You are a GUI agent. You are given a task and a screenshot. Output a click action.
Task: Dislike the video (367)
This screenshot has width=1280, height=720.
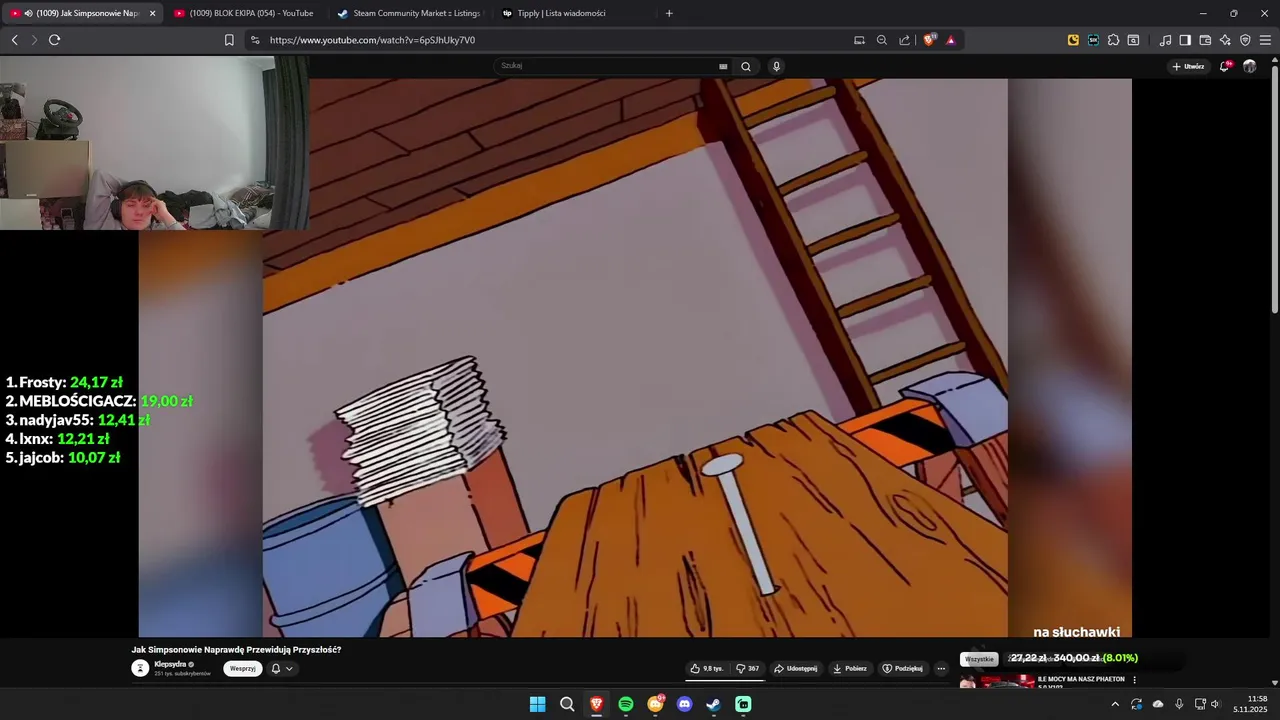(747, 668)
